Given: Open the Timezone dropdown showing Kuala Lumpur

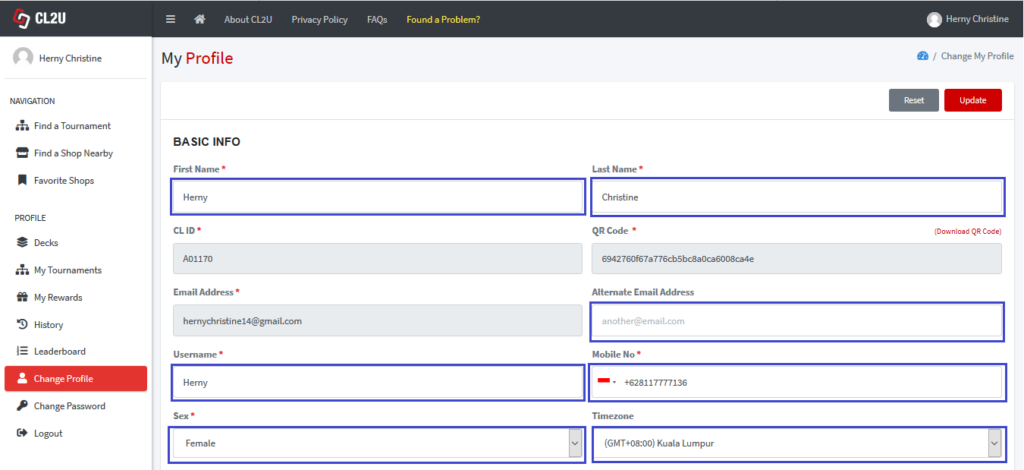Looking at the screenshot, I should tap(798, 444).
